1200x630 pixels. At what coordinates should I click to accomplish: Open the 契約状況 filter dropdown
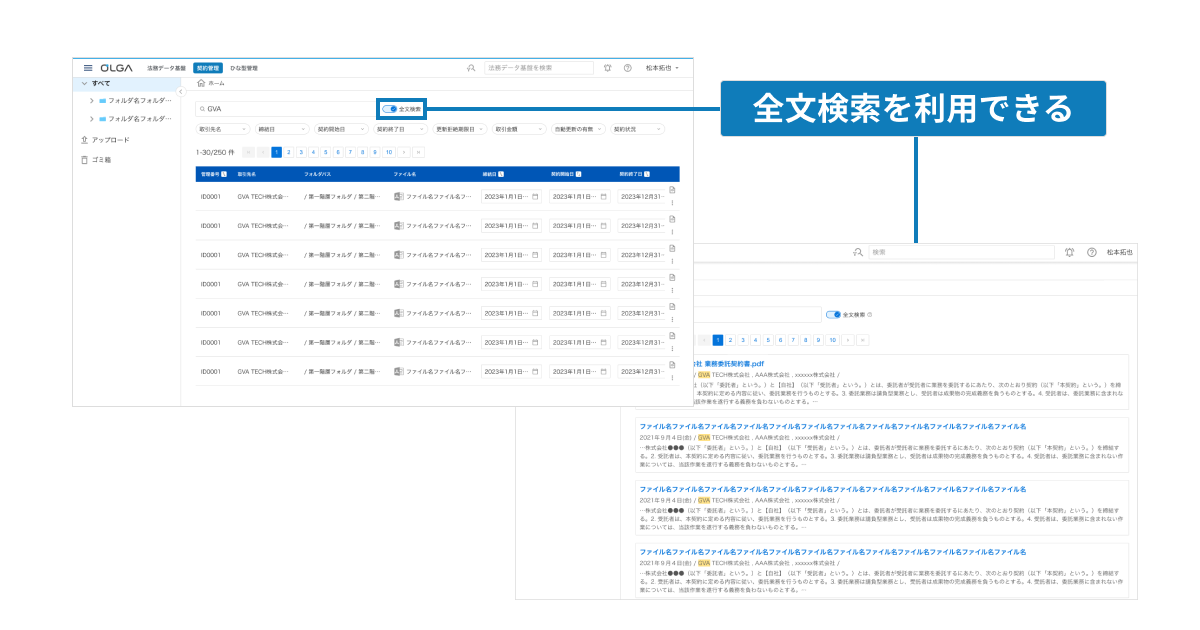tap(637, 129)
